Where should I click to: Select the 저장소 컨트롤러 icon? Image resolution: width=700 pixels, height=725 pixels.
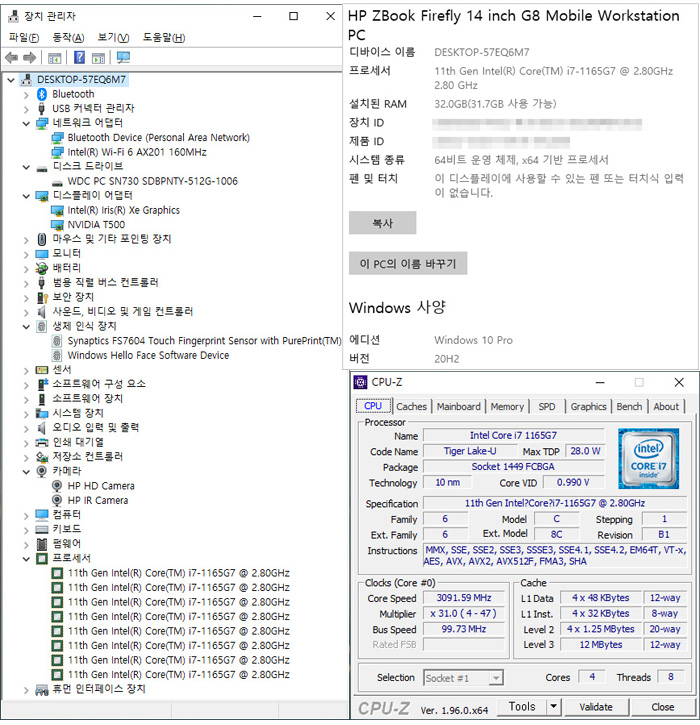[x=42, y=457]
